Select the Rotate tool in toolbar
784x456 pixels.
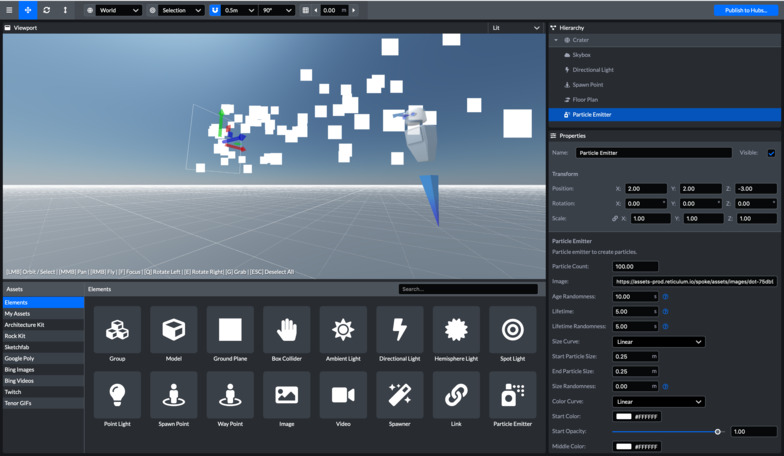47,10
